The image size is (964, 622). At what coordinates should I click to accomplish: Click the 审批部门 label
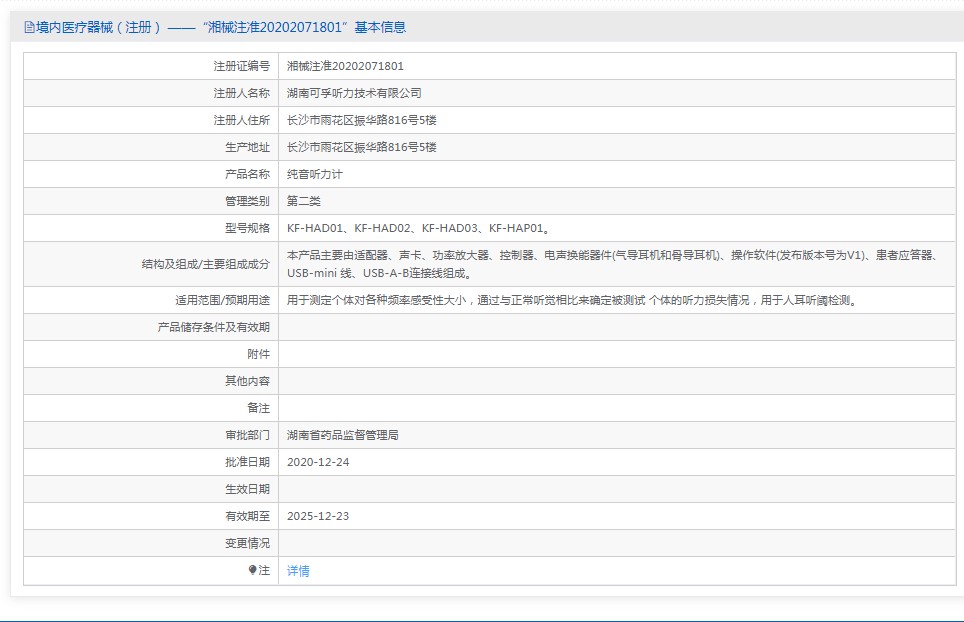247,435
